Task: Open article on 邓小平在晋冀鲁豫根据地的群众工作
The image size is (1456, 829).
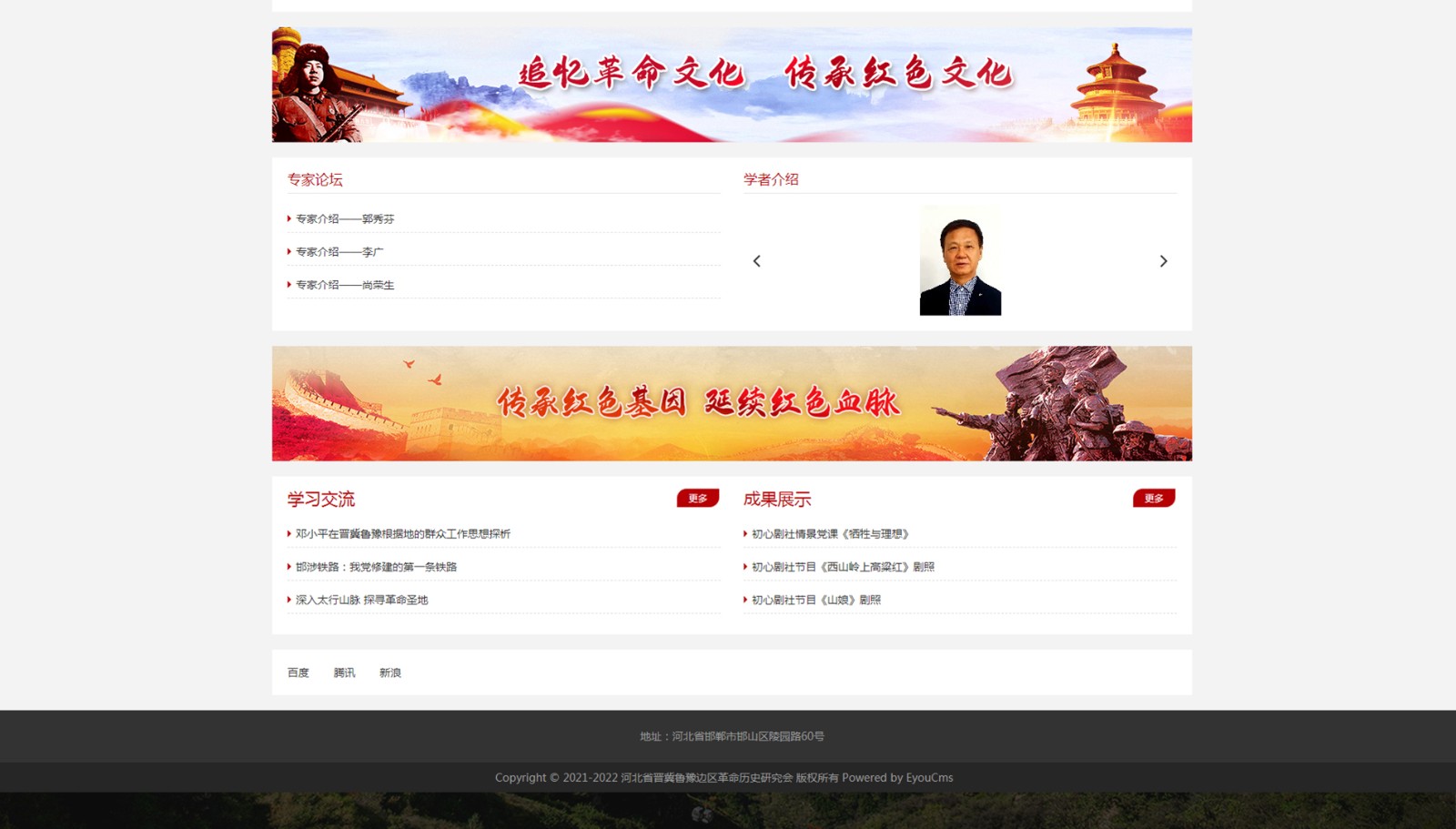Action: pos(403,534)
